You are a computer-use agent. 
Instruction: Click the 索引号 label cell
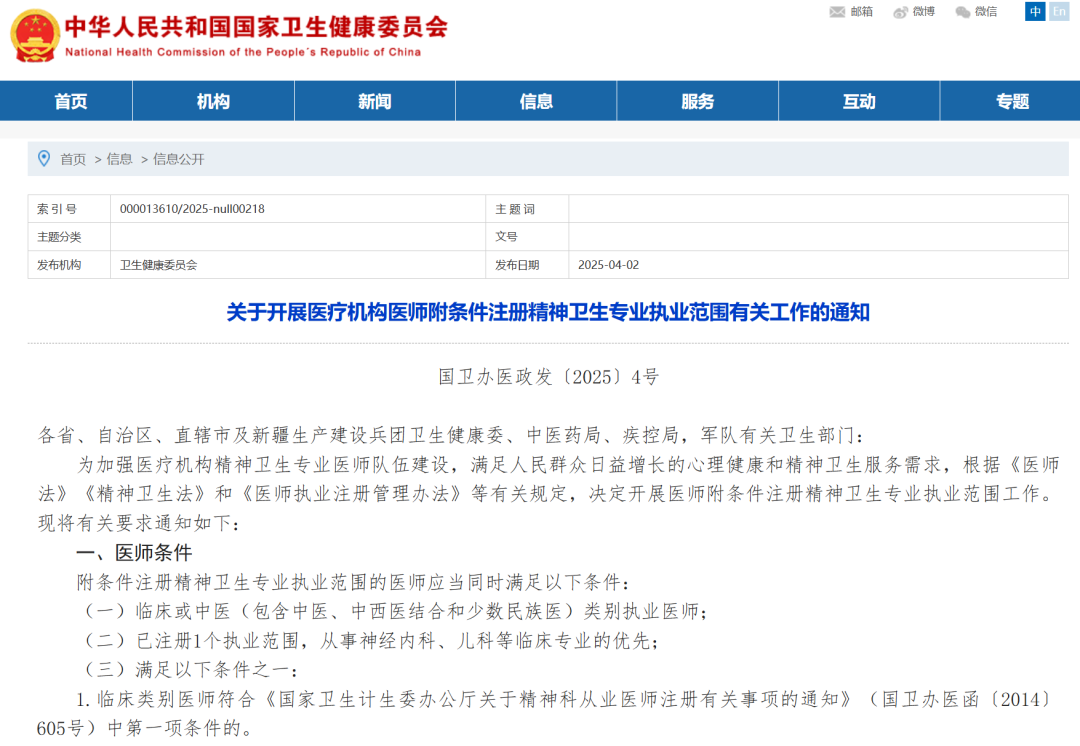69,209
